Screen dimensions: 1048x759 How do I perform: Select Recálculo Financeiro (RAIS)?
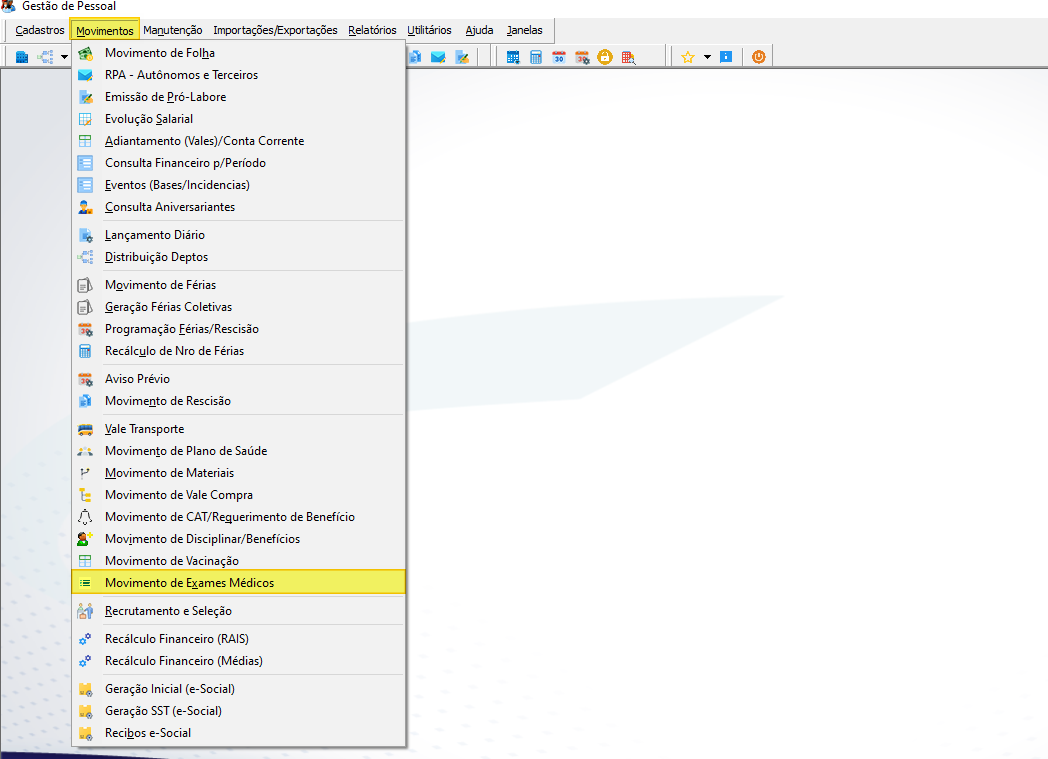click(238, 639)
